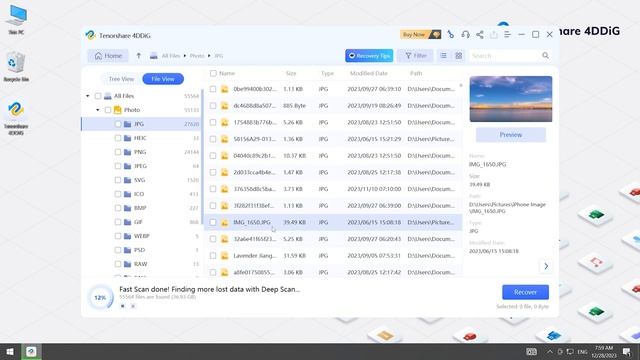640x360 pixels.
Task: Open This PC desktop icon
Action: point(16,19)
